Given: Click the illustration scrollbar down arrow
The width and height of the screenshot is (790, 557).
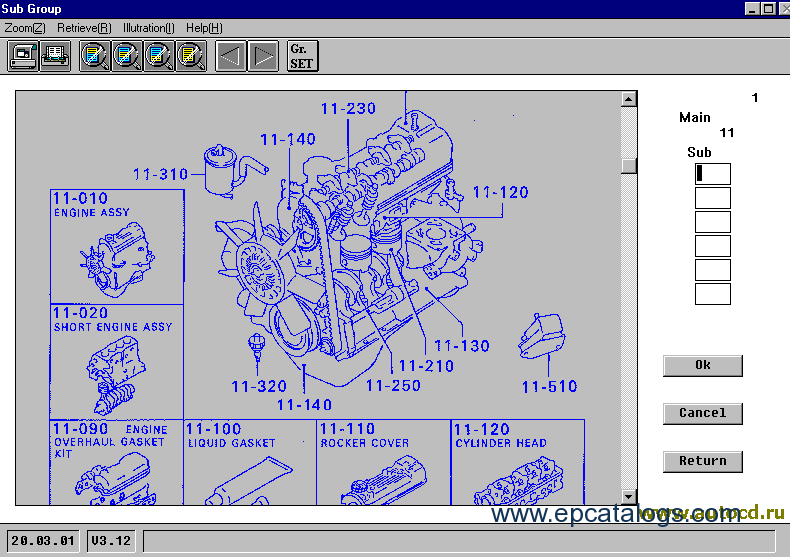Looking at the screenshot, I should 628,497.
